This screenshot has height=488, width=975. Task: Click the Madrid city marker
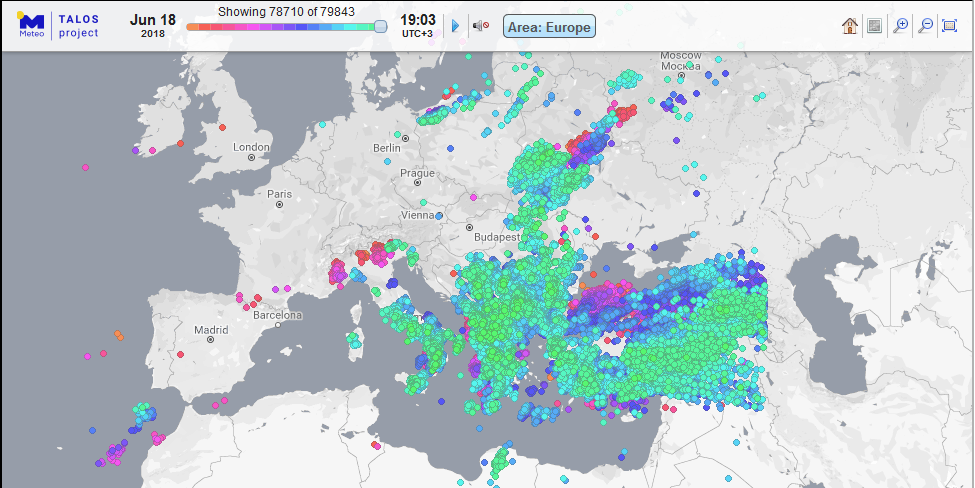pyautogui.click(x=211, y=340)
